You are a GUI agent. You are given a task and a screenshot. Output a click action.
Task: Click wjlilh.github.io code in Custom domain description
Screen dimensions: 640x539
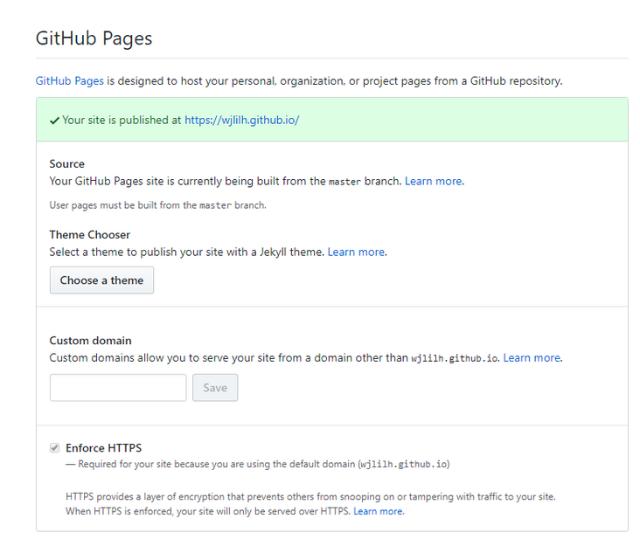click(454, 359)
